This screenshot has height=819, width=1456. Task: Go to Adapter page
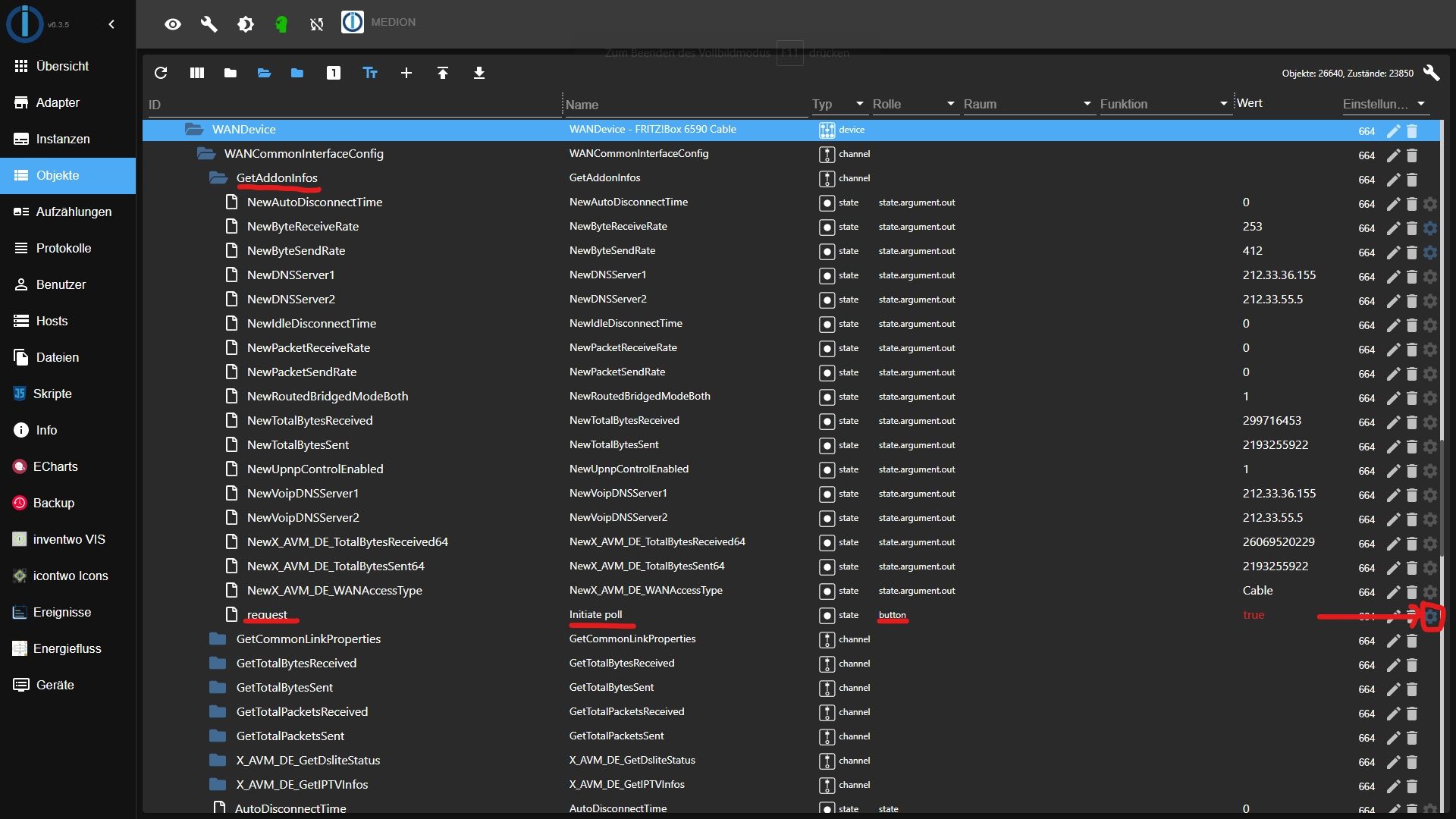pos(68,102)
